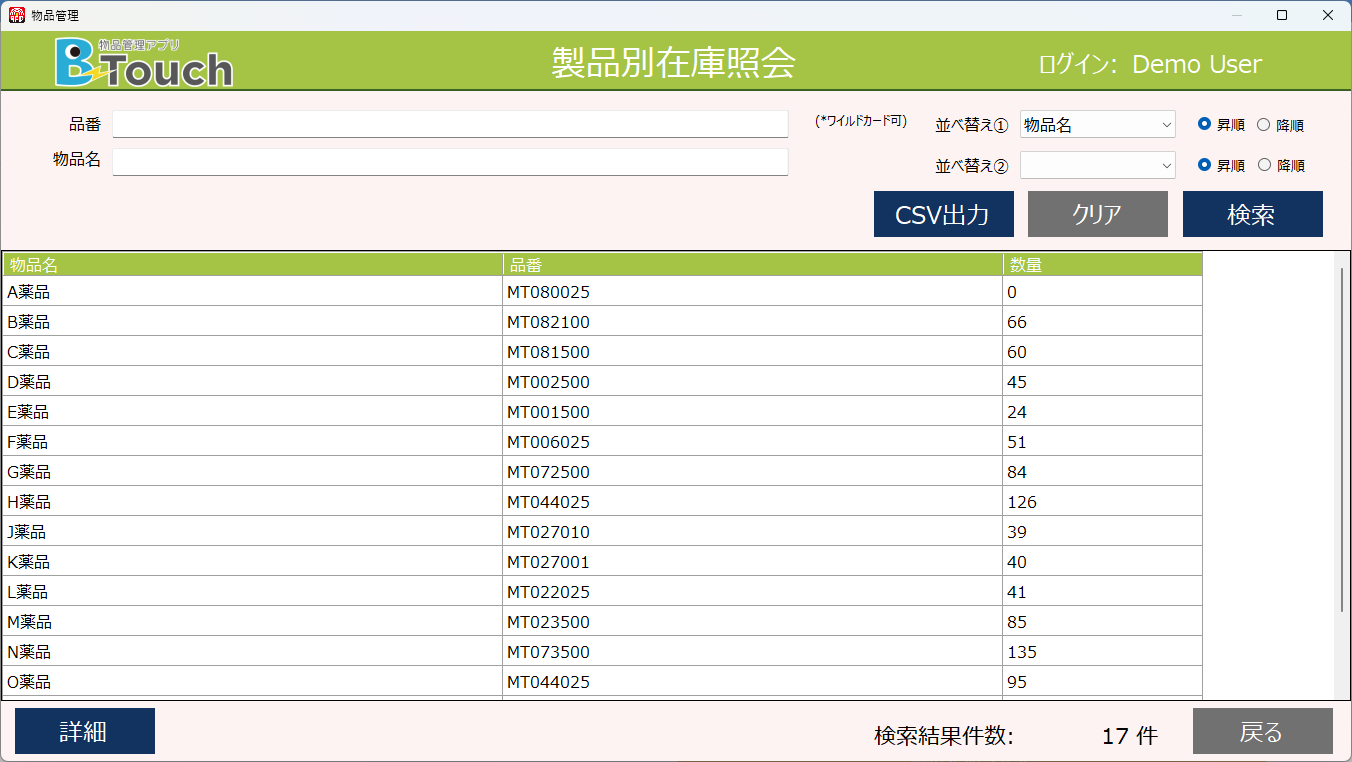The height and width of the screenshot is (762, 1352).
Task: Click the 物品名 column header
Action: click(x=253, y=265)
